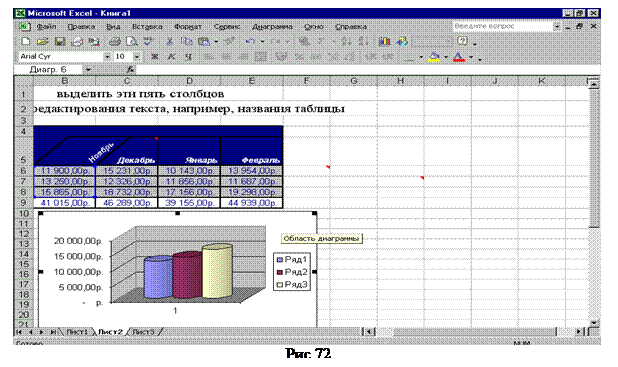Open the Введите вопрос box dropdown arrow

(557, 26)
